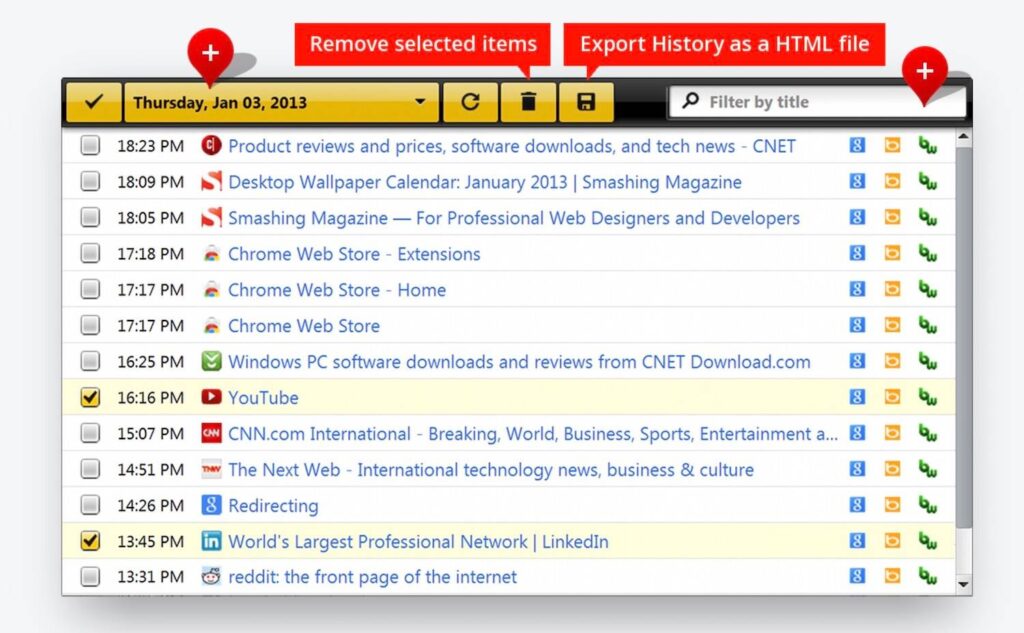Click the blue Google icon in the Desktop Wallpaper row
The width and height of the screenshot is (1024, 633).
(857, 181)
